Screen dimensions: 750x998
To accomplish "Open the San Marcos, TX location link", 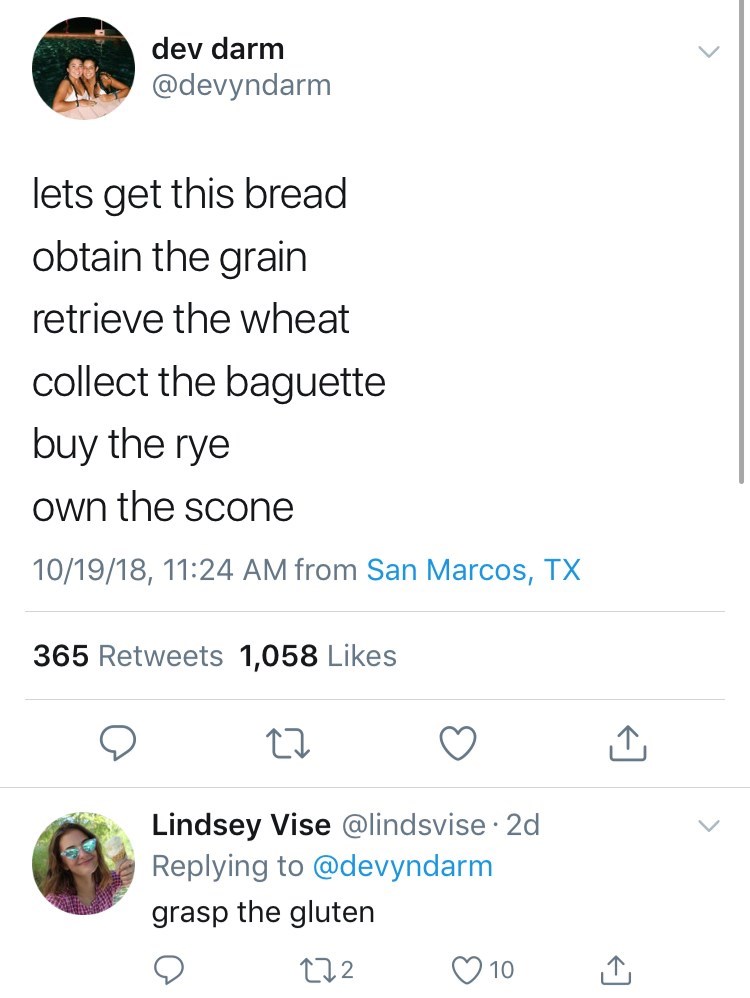I will 473,570.
